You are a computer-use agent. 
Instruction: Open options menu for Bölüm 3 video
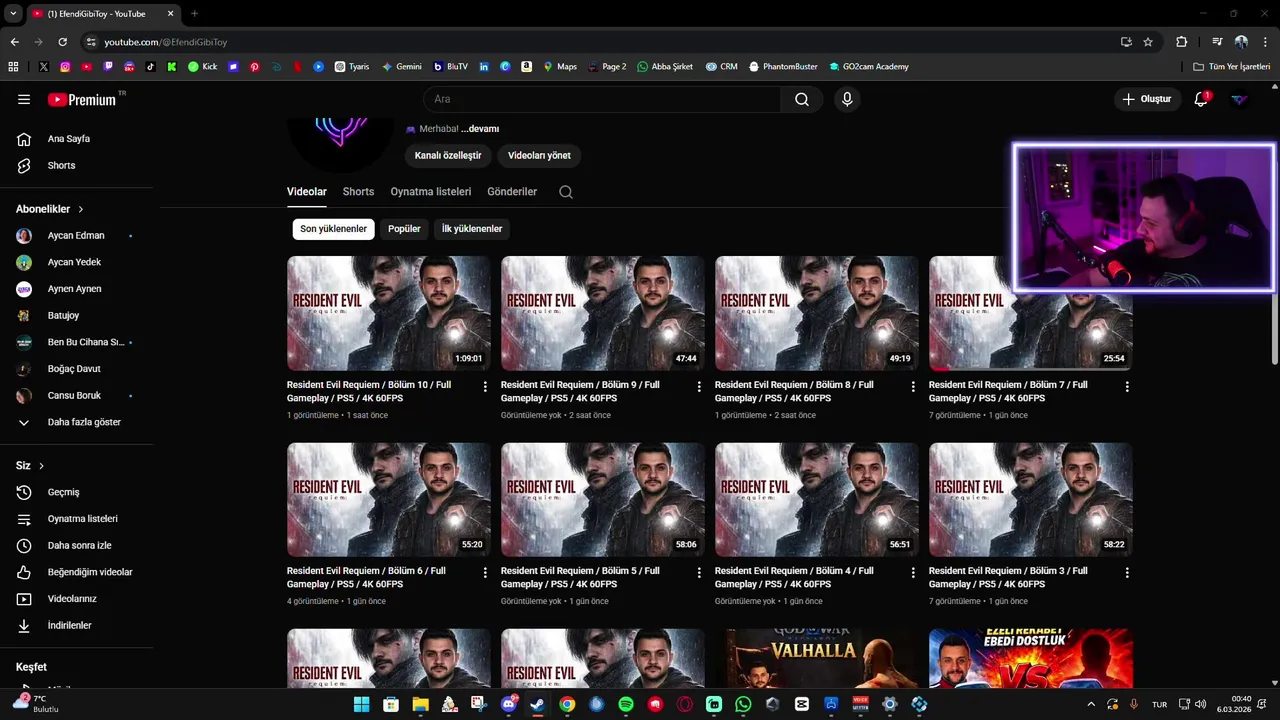[1127, 573]
